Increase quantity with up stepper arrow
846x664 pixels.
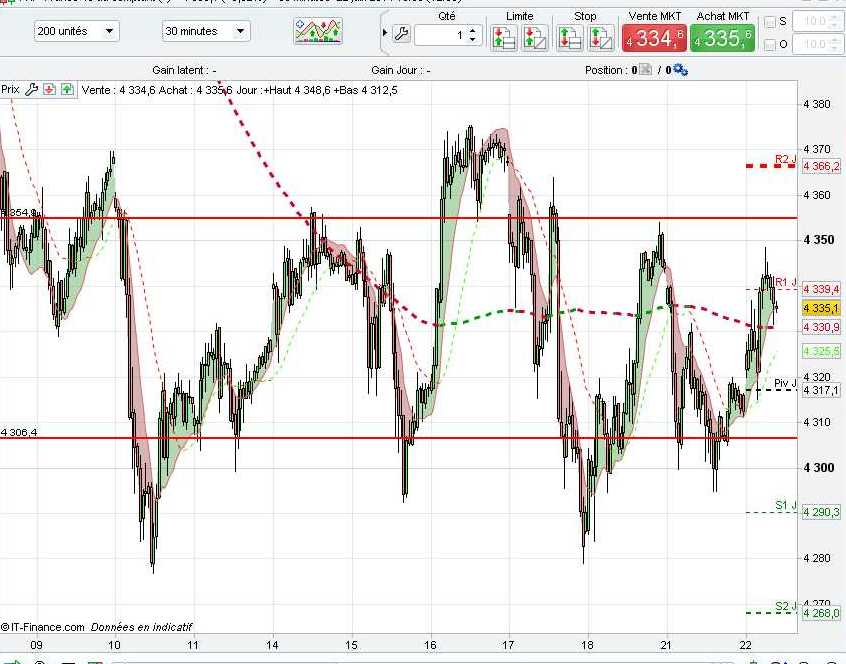pyautogui.click(x=473, y=31)
